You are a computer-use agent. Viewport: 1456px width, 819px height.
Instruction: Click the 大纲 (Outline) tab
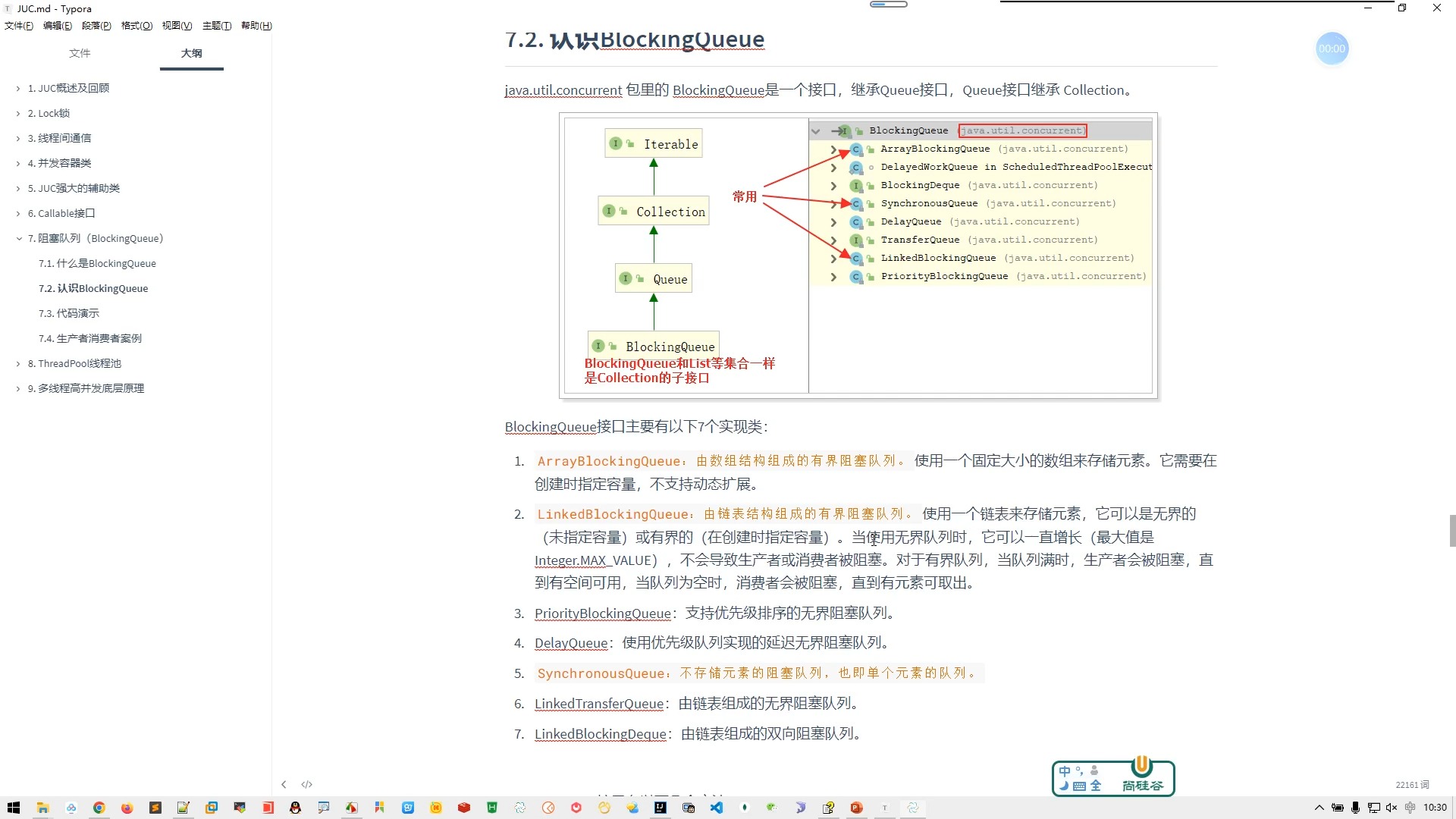pyautogui.click(x=191, y=53)
